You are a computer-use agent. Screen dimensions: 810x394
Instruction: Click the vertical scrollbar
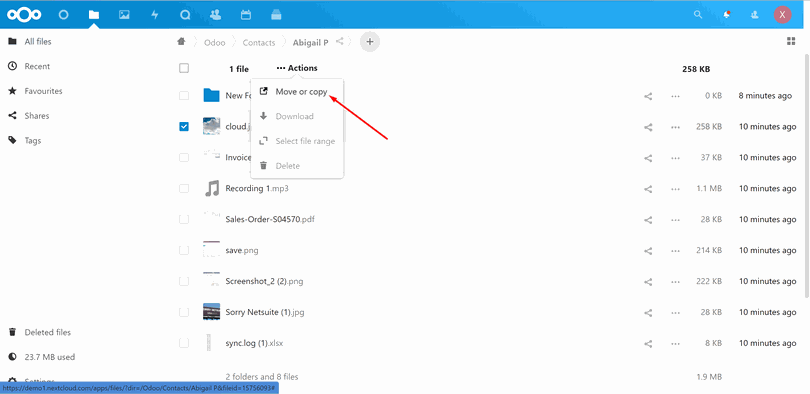(x=807, y=175)
